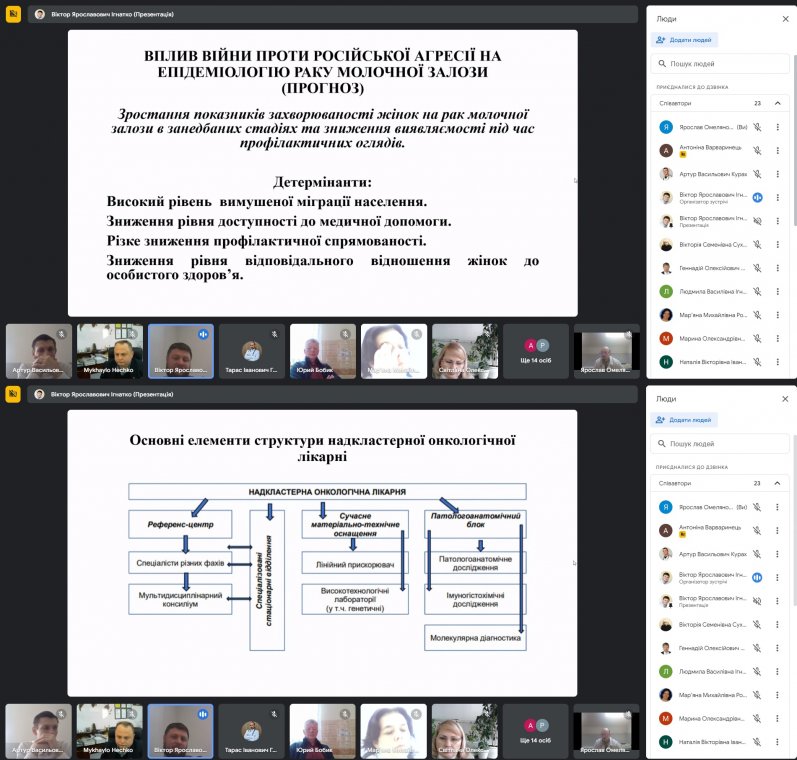Image resolution: width=797 pixels, height=760 pixels.
Task: Click the speaking indicator on Віктор's upper filmstrip tile
Action: (x=203, y=334)
